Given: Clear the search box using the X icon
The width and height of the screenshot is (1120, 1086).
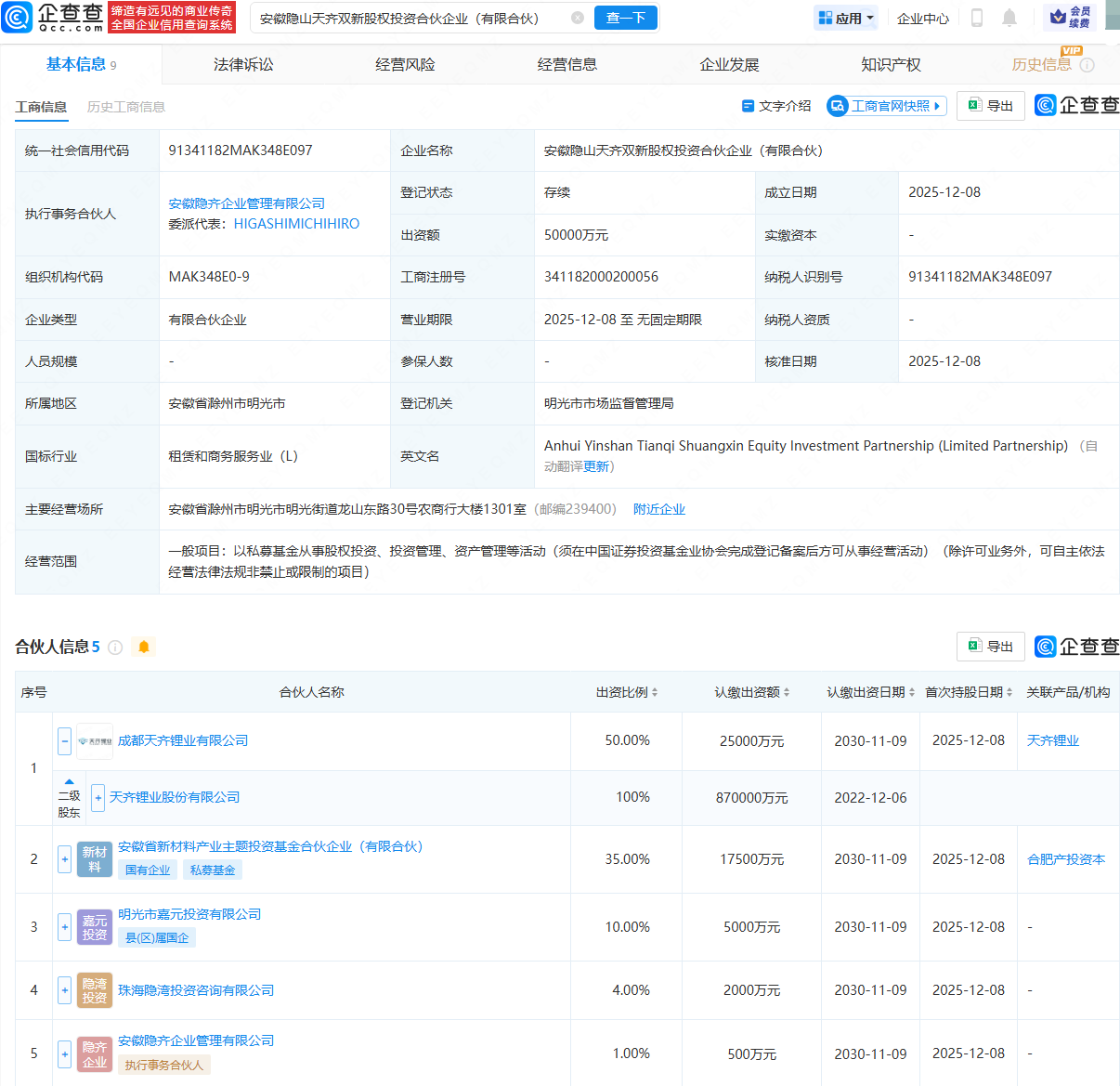Looking at the screenshot, I should click(577, 18).
